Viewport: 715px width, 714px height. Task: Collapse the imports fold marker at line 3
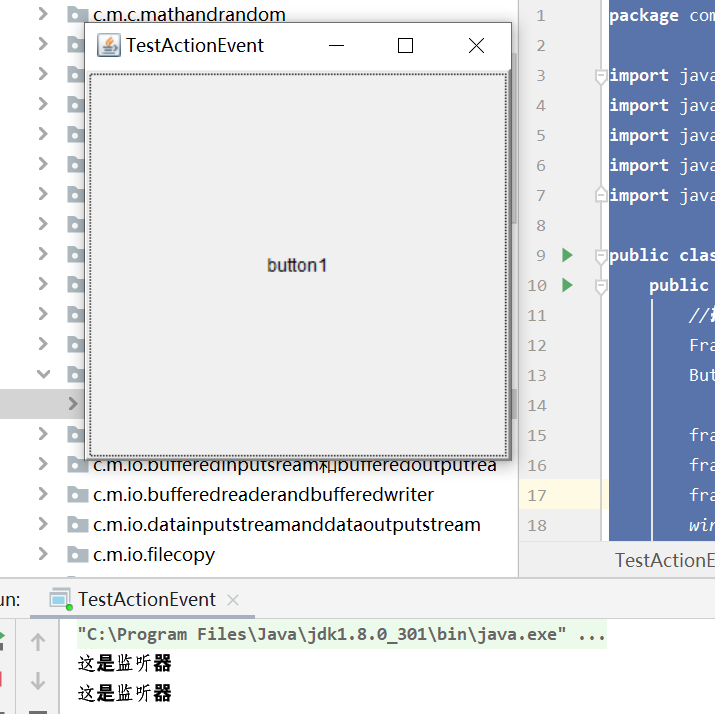601,76
